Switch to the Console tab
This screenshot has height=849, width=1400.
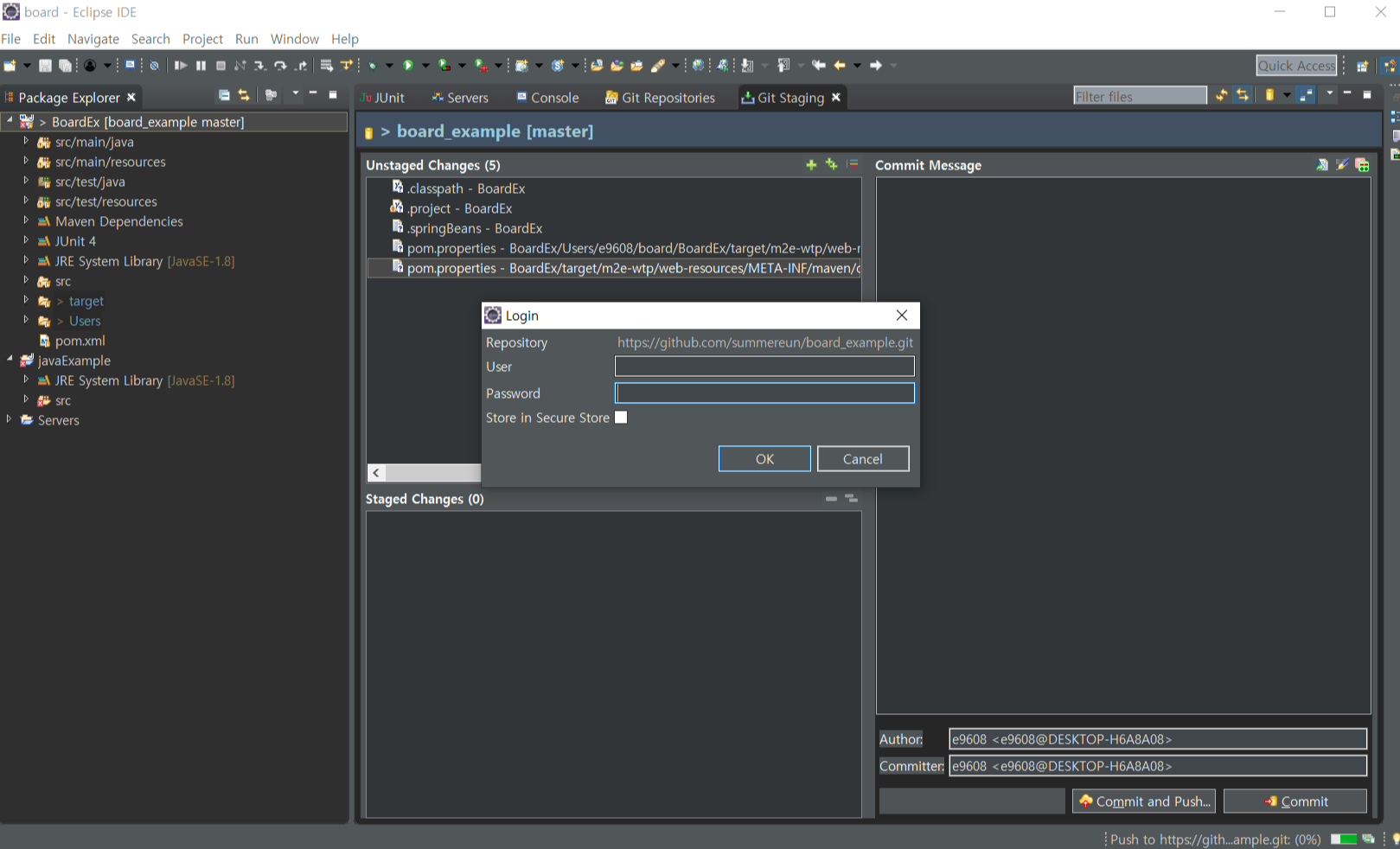(547, 98)
